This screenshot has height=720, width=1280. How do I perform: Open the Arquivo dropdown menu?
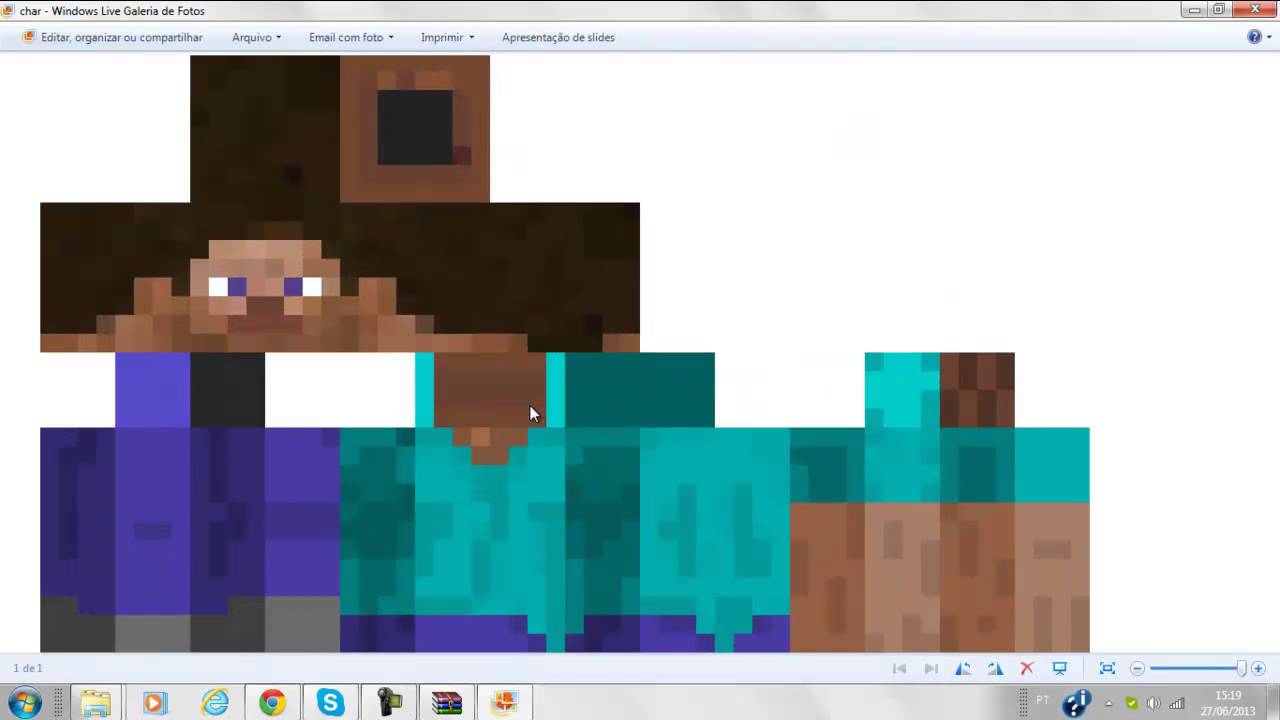257,37
